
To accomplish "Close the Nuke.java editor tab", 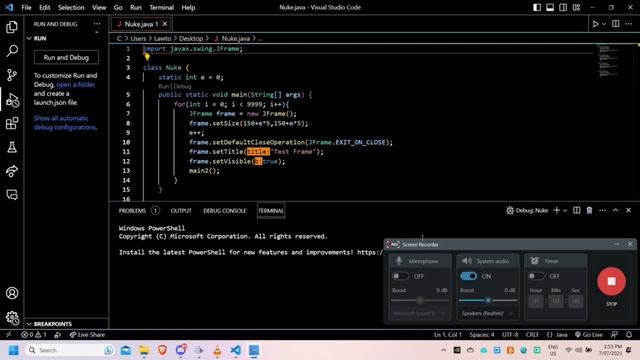I will coord(165,24).
